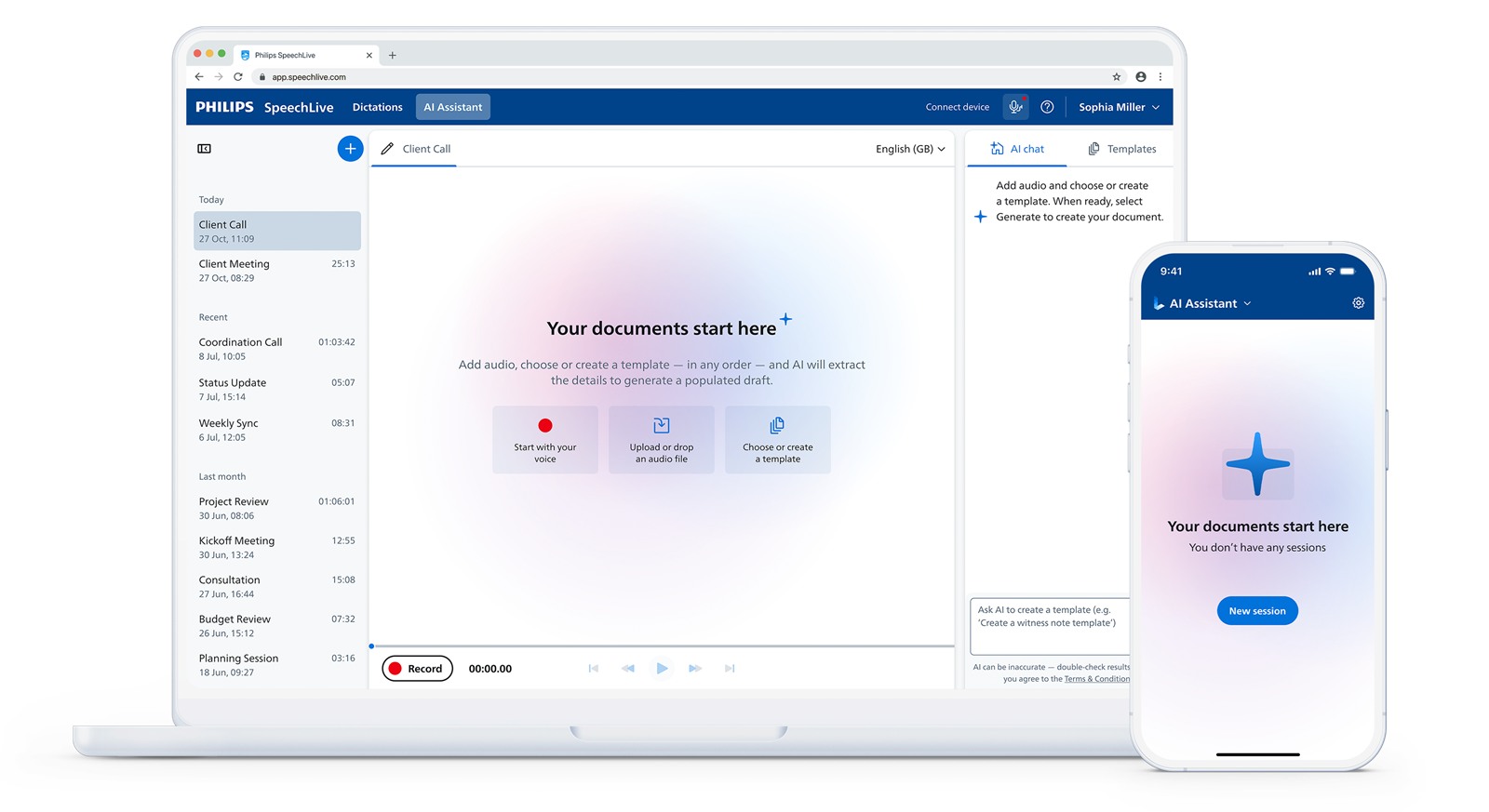The width and height of the screenshot is (1489, 812).
Task: Open Sophia Miller user menu
Action: (1120, 107)
